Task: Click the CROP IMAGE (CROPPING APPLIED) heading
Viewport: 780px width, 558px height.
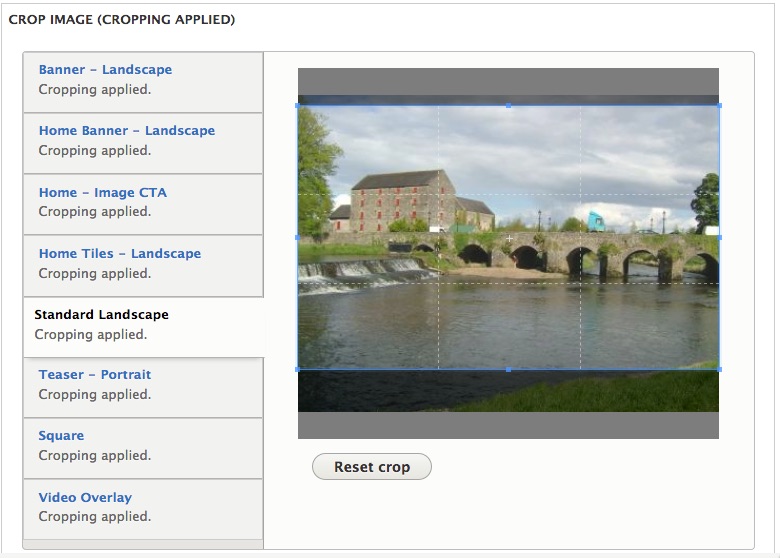Action: [x=122, y=19]
